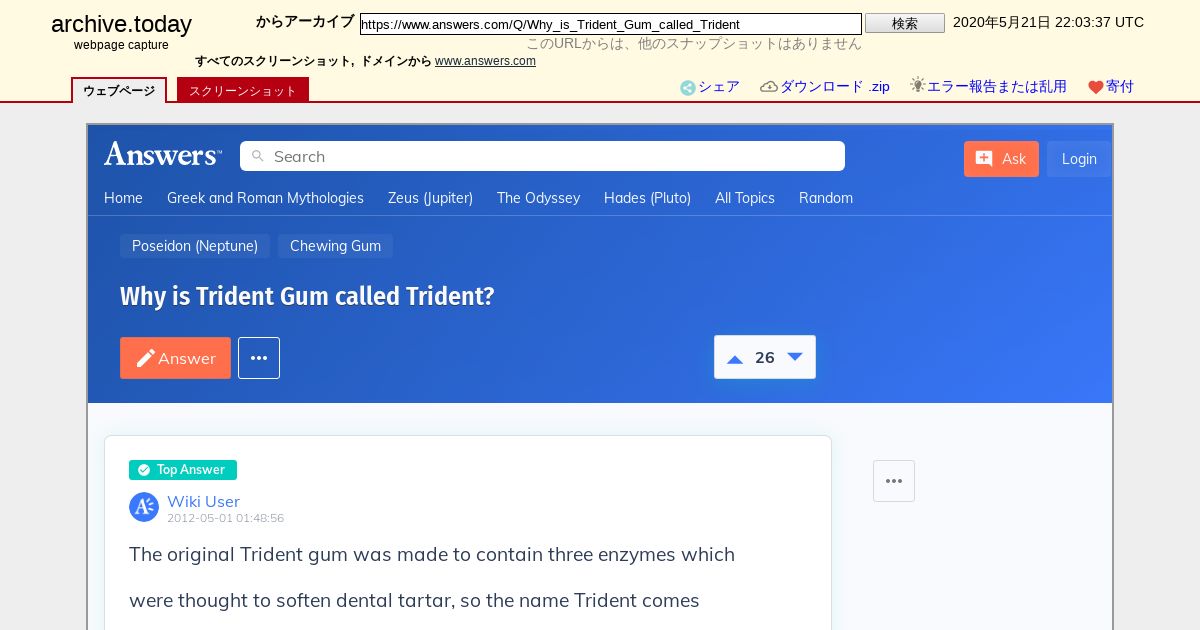
Task: Open The Odyssey topic
Action: (538, 198)
